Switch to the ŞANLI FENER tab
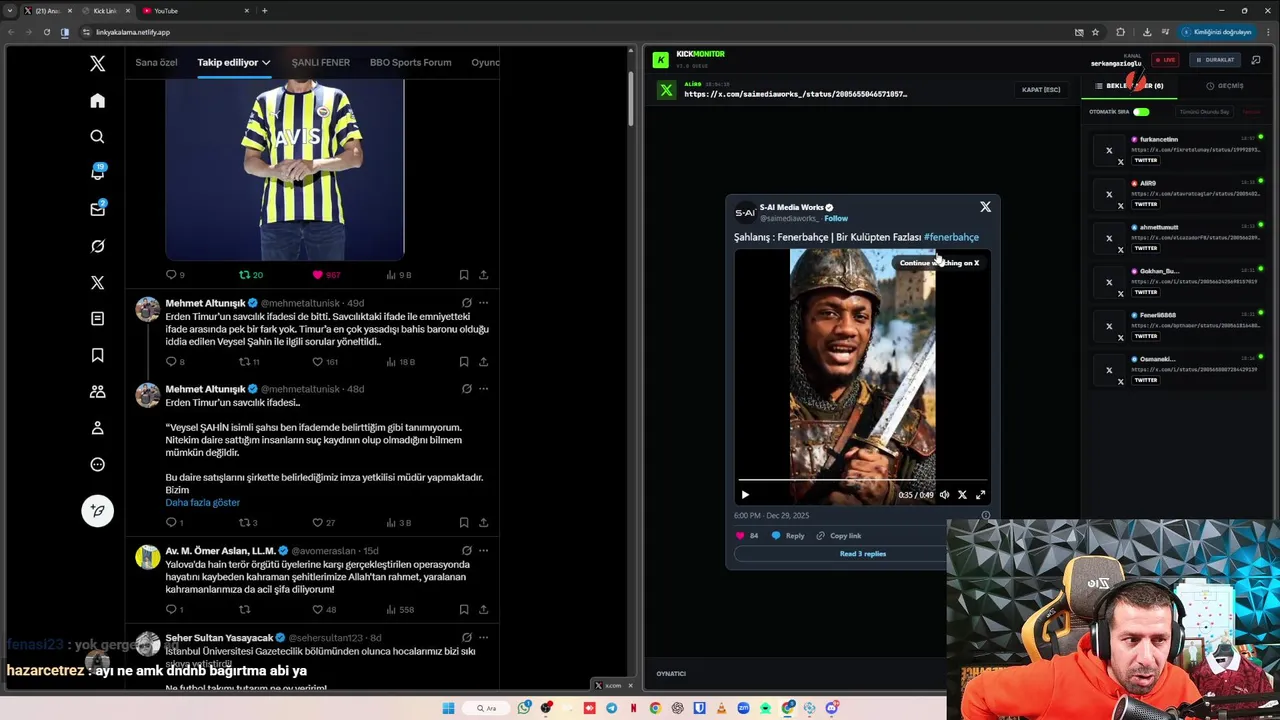The width and height of the screenshot is (1280, 720). tap(320, 62)
